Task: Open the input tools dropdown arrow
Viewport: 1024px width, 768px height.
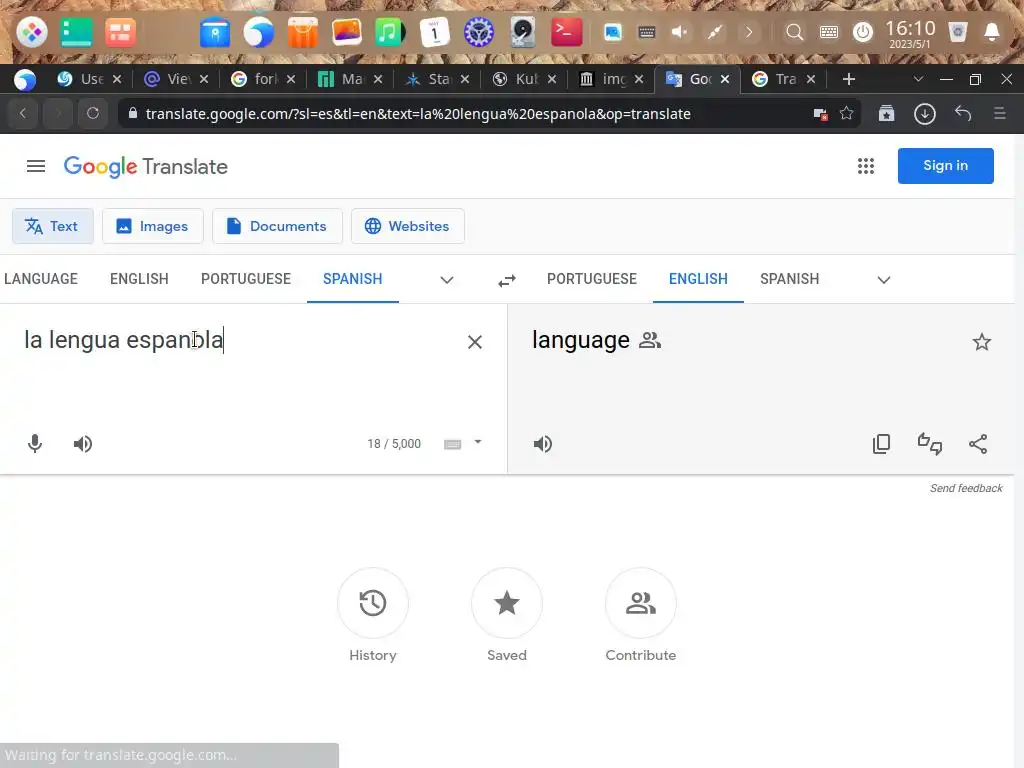Action: pos(478,442)
